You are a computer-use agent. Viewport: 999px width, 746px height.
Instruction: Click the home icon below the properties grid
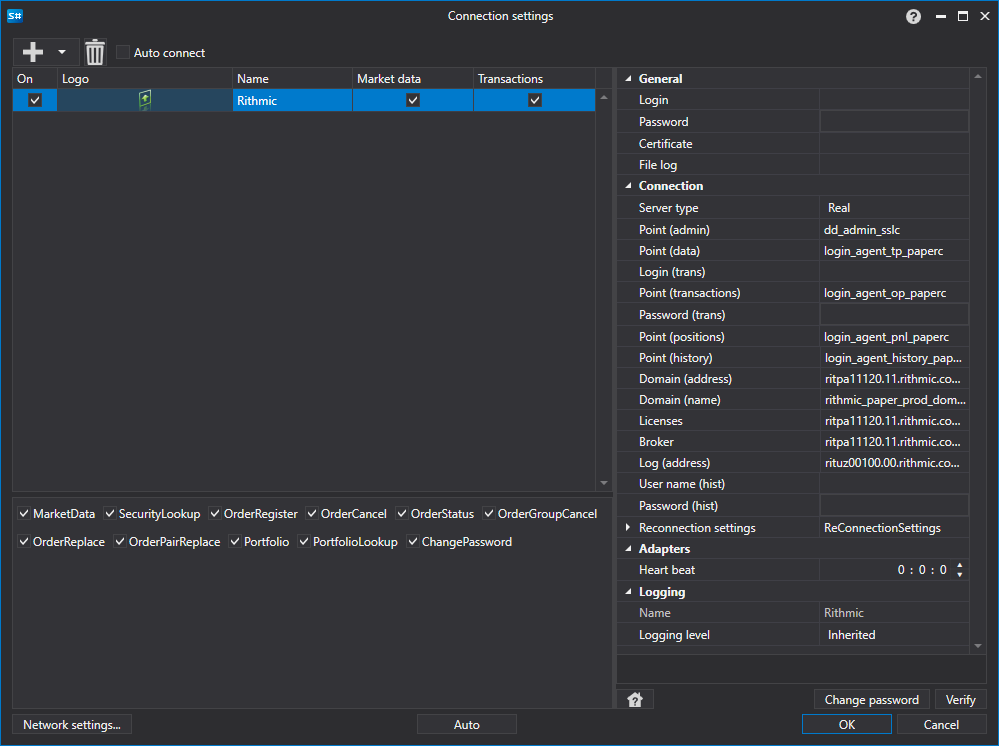[x=635, y=699]
